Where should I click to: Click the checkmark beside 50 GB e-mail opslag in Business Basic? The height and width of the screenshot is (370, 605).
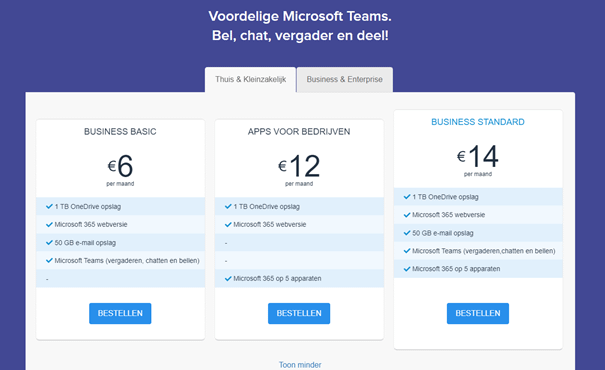coord(49,243)
